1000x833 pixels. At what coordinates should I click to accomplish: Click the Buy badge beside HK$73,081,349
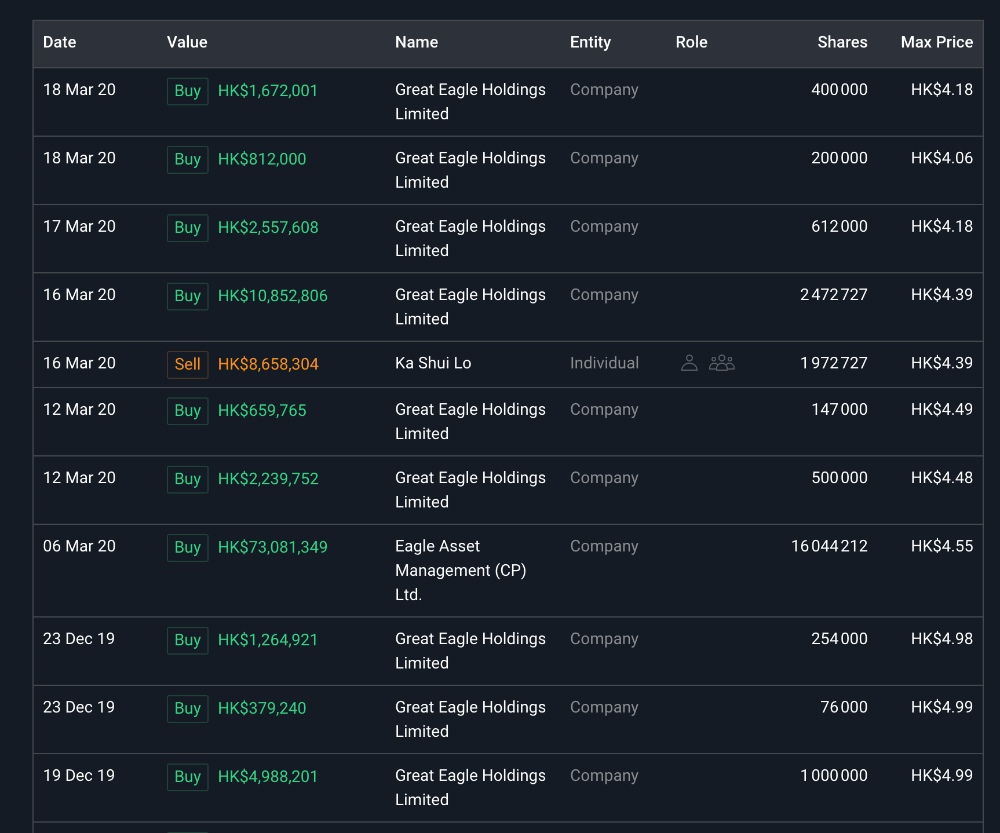point(187,547)
